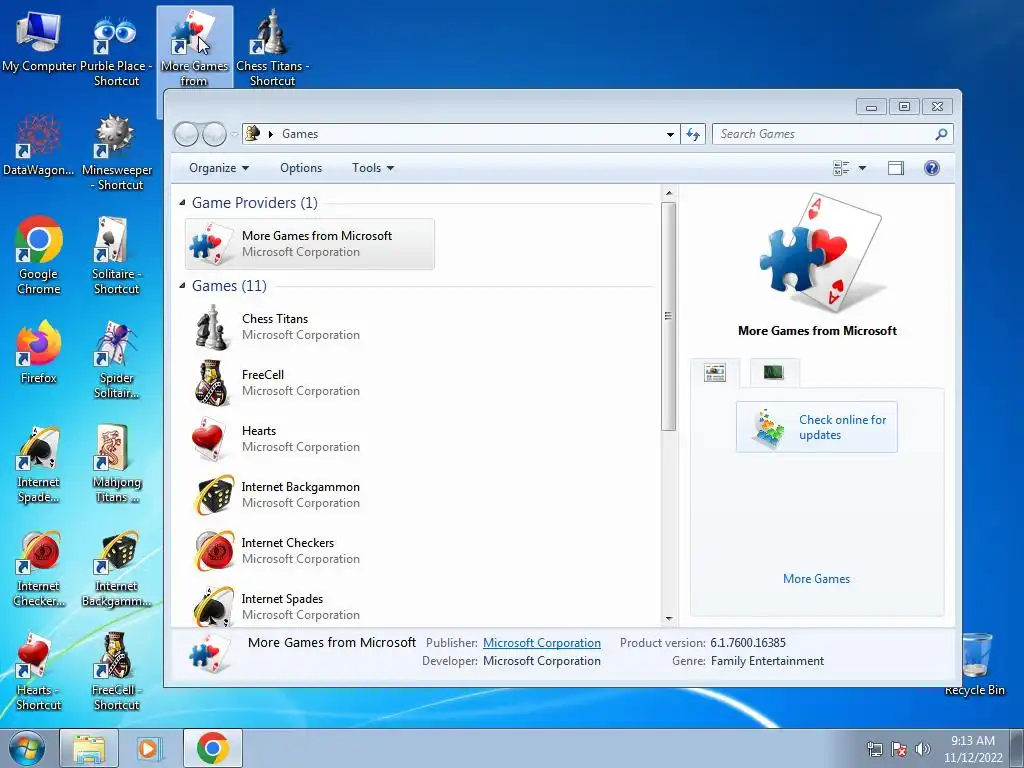Open the Tools dropdown menu
Image resolution: width=1024 pixels, height=768 pixels.
[x=373, y=168]
